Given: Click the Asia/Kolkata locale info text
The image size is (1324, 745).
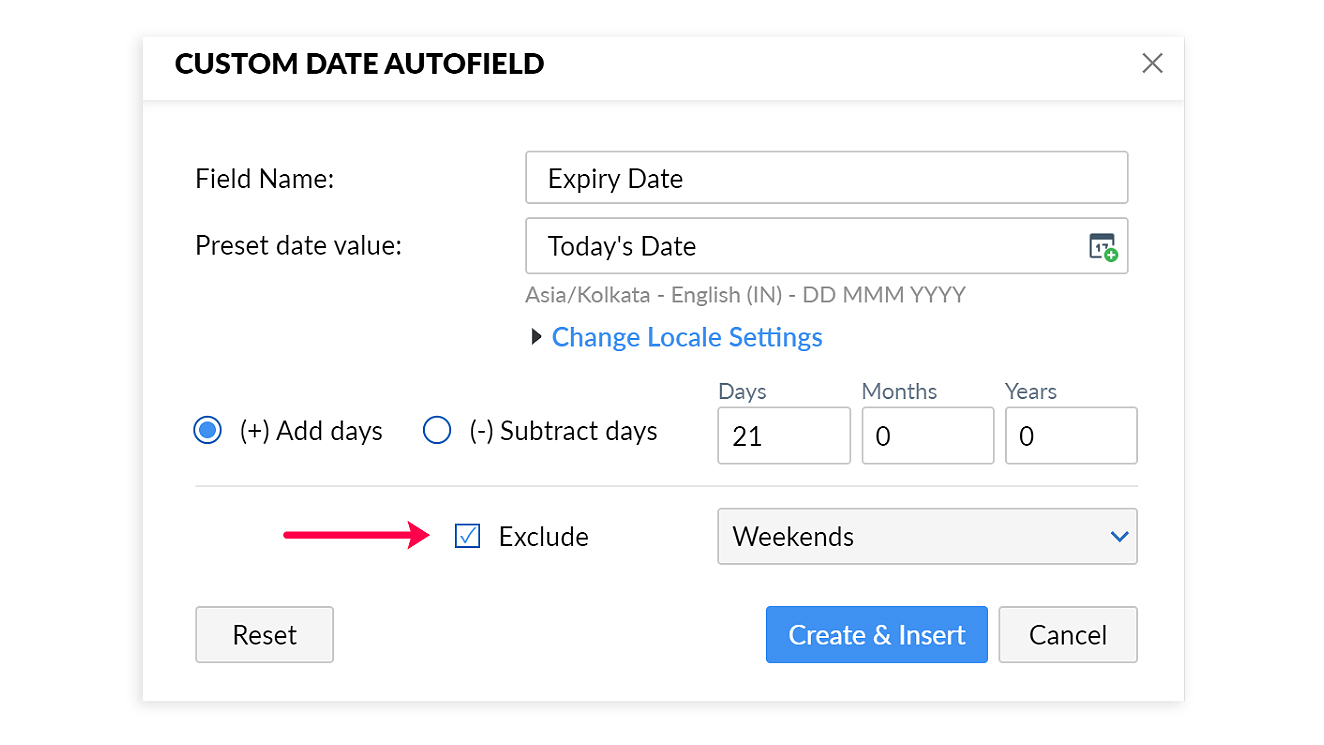Looking at the screenshot, I should coord(745,295).
